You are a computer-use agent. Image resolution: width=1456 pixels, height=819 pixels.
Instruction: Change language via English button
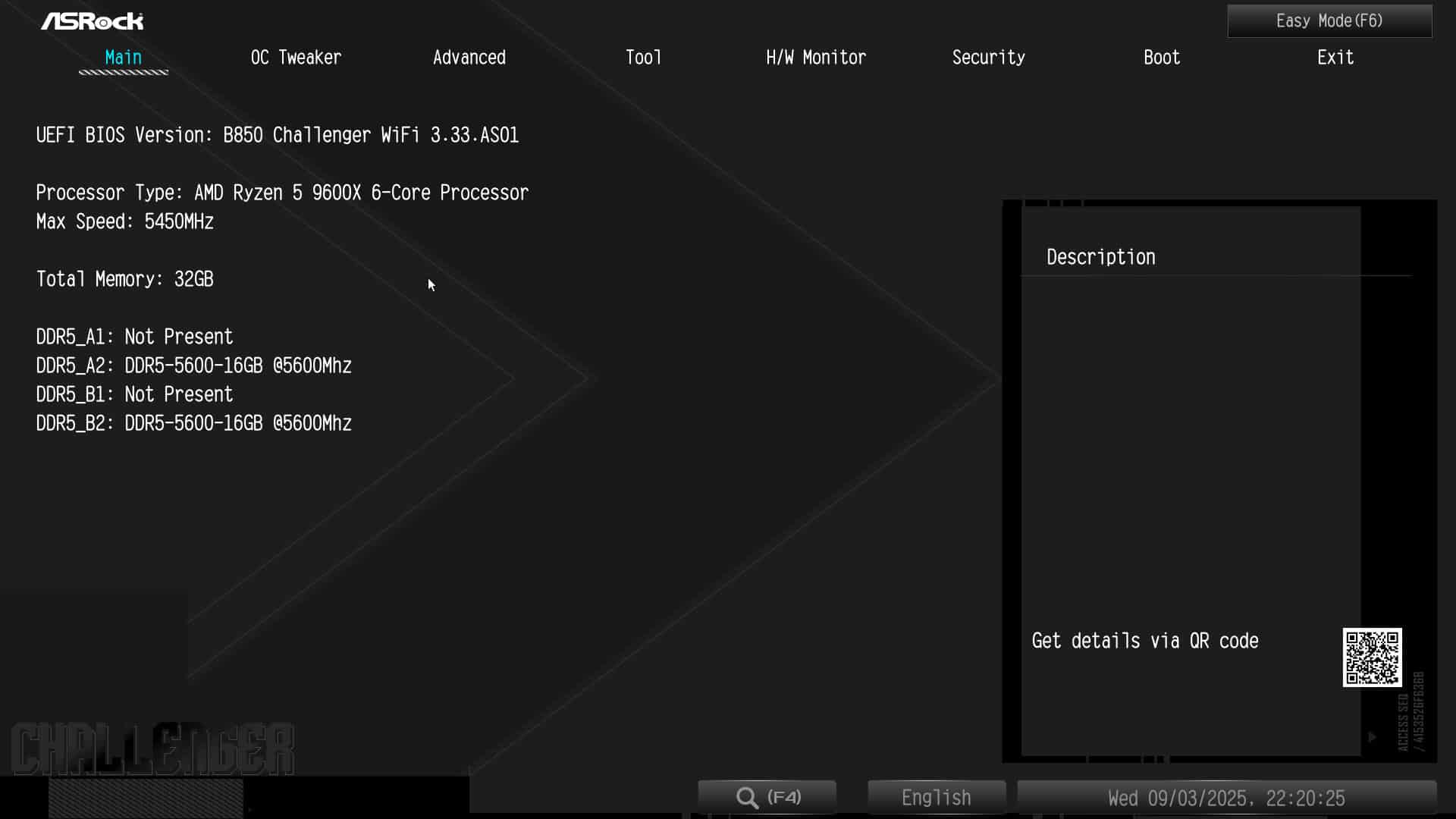937,798
